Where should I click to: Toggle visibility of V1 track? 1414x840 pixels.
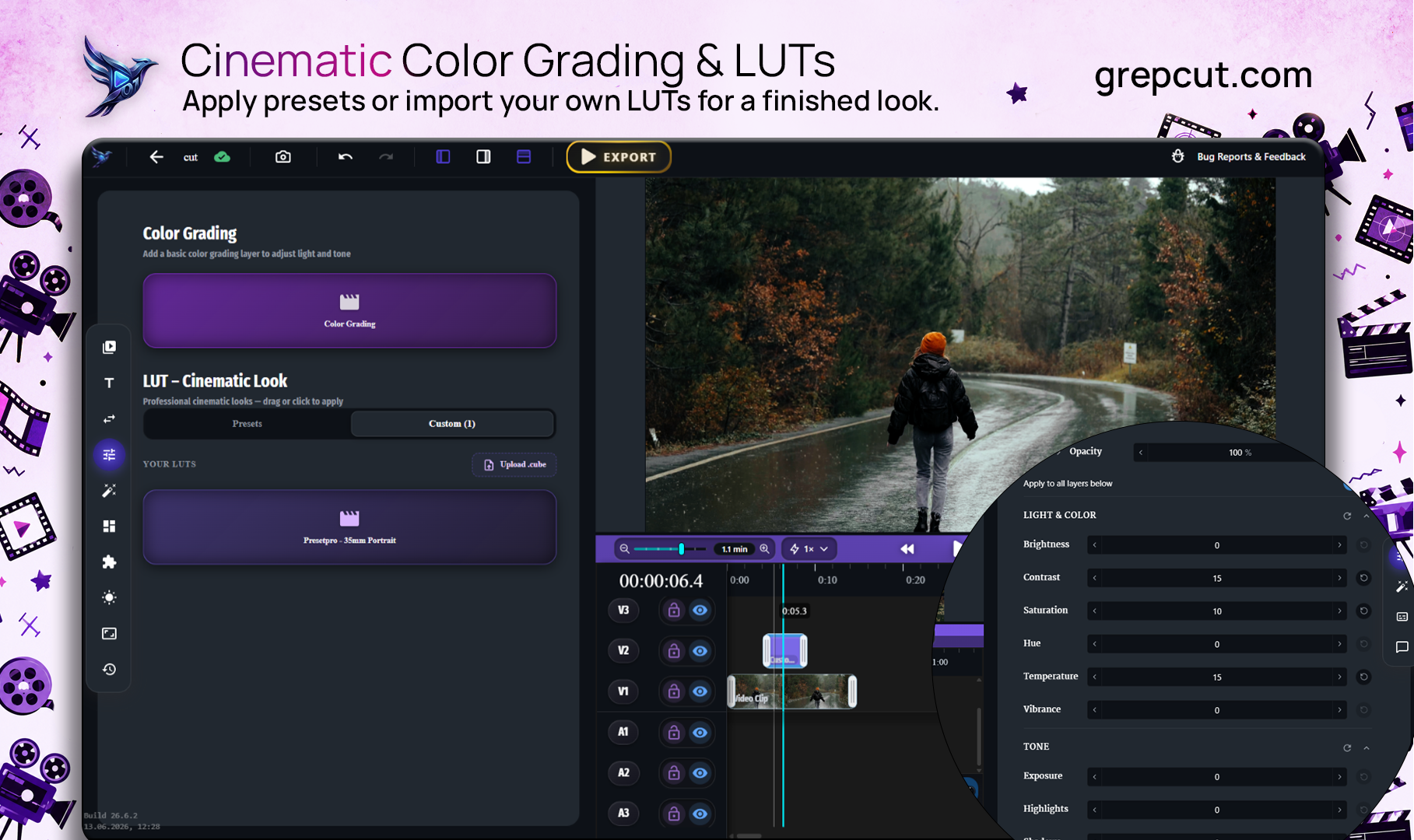coord(700,691)
